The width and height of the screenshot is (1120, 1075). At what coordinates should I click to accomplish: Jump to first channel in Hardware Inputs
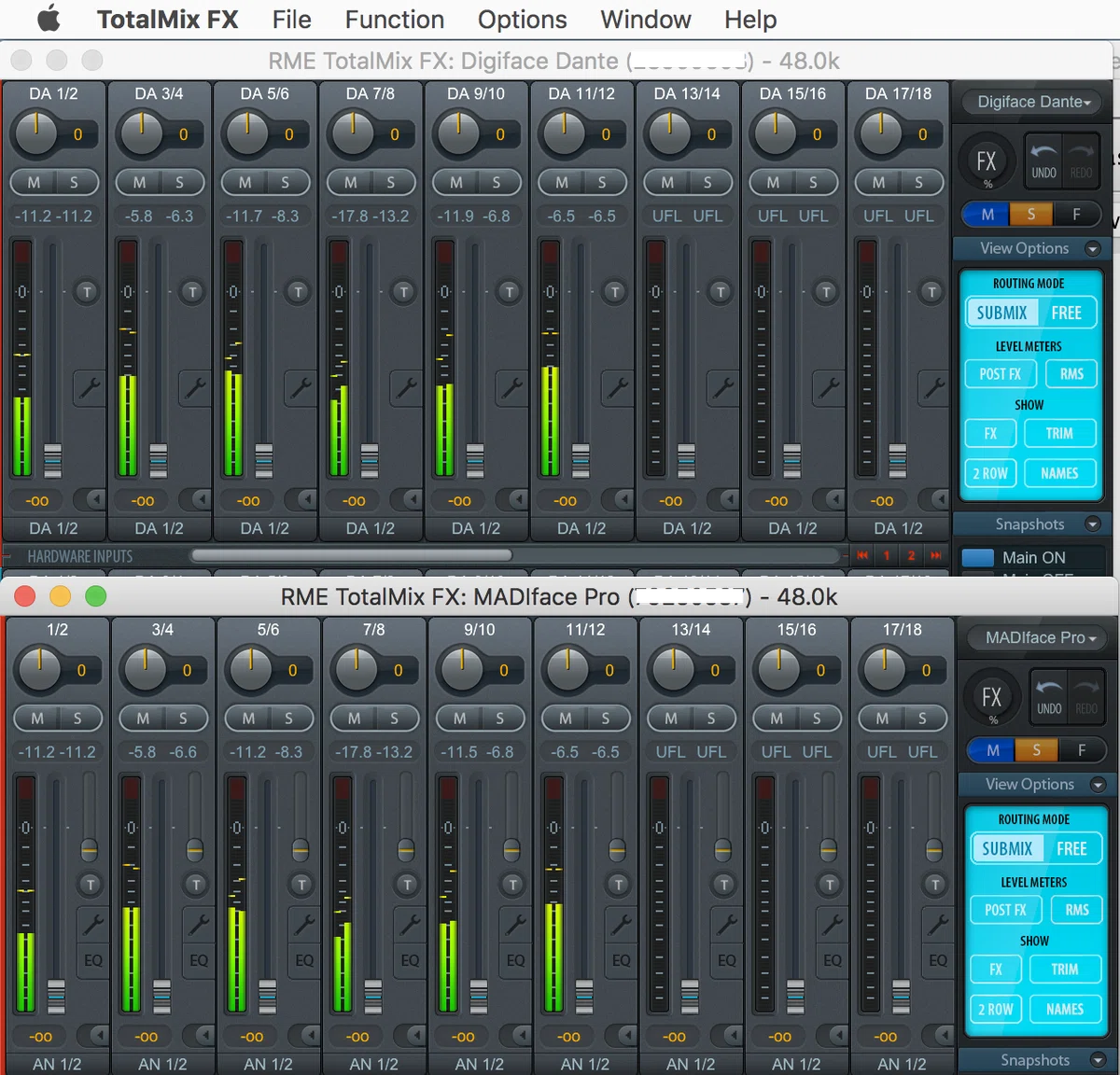tap(862, 555)
